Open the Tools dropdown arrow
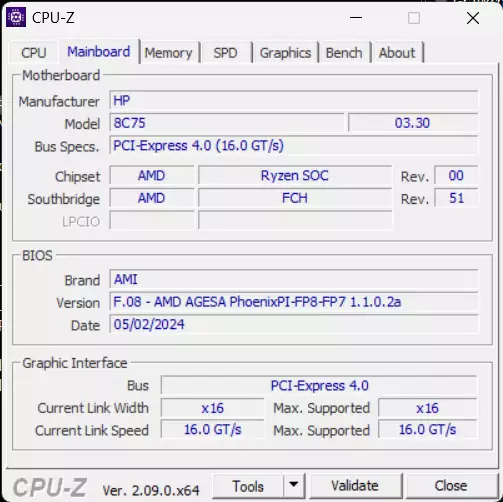This screenshot has height=502, width=503. click(294, 485)
